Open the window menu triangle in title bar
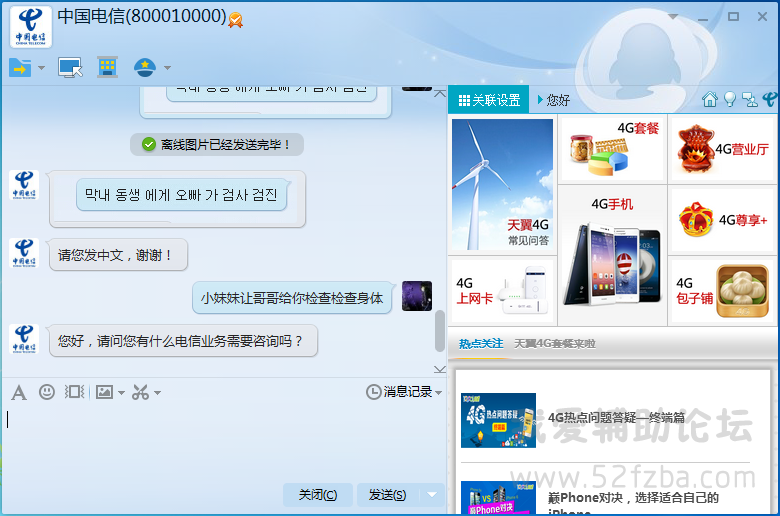Viewport: 780px width, 516px height. click(673, 16)
